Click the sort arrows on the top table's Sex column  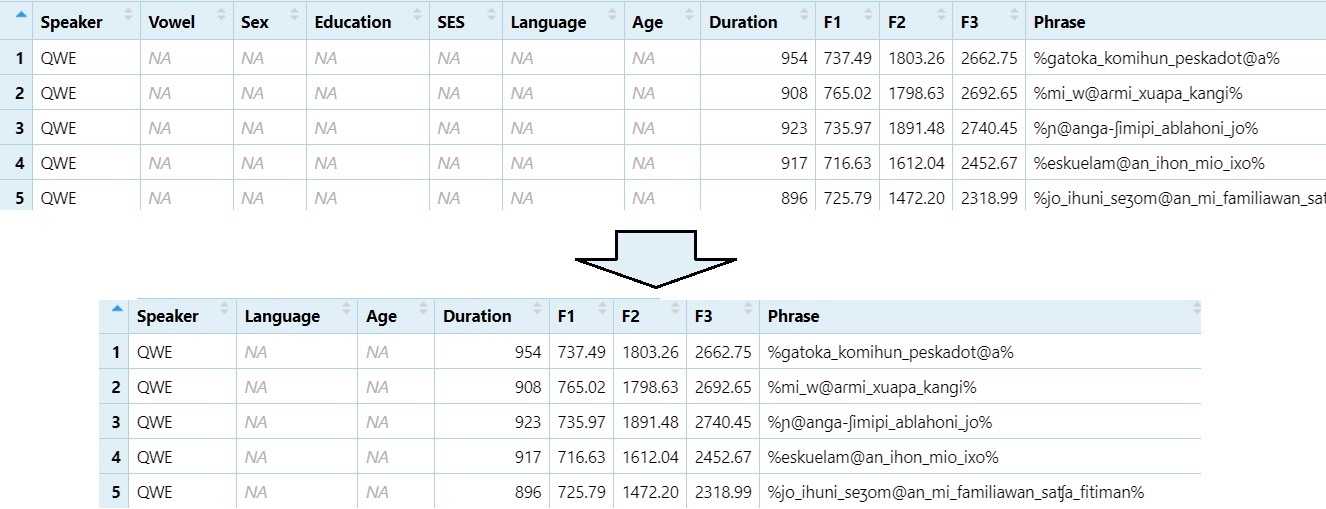293,15
